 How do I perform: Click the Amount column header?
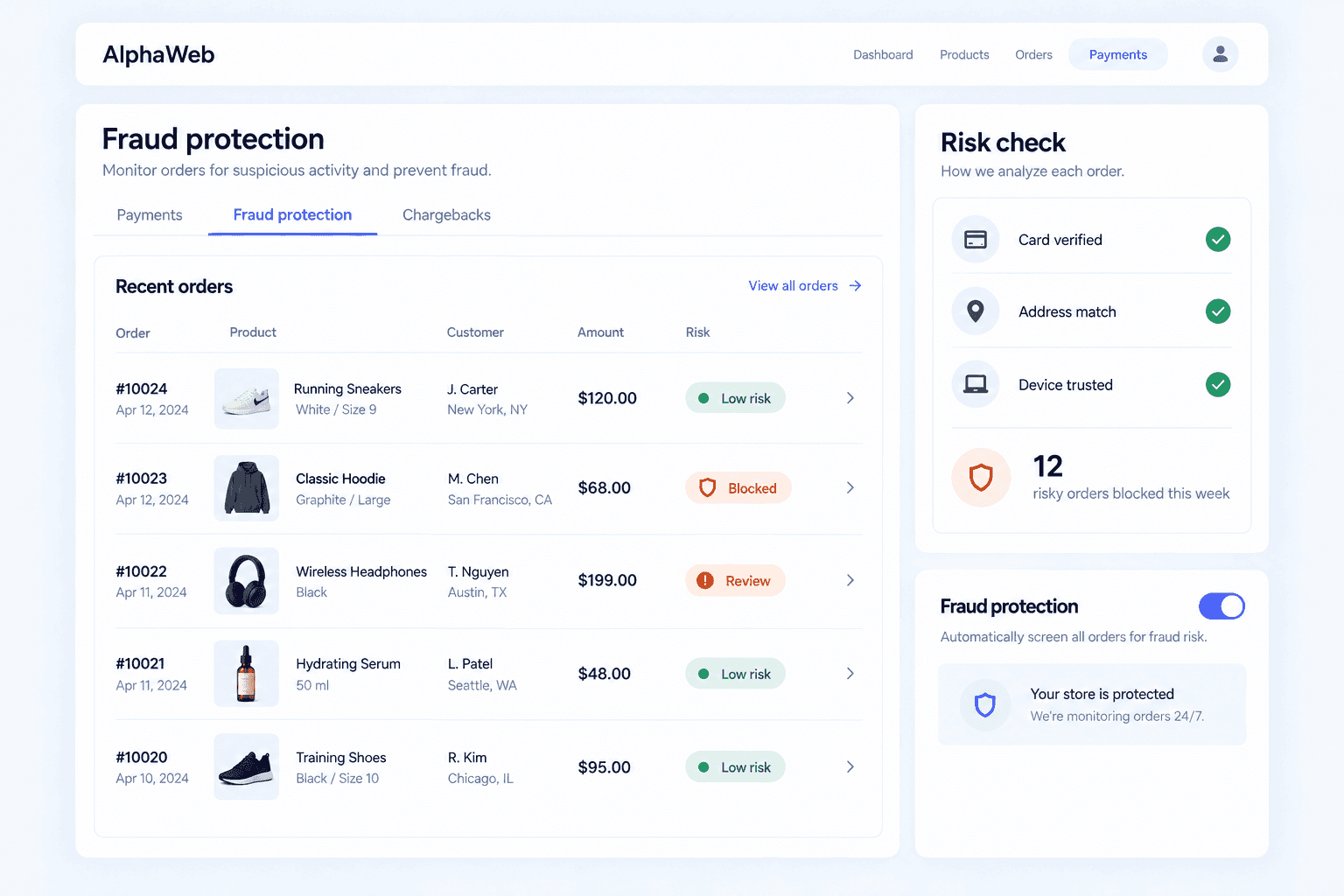[x=600, y=332]
